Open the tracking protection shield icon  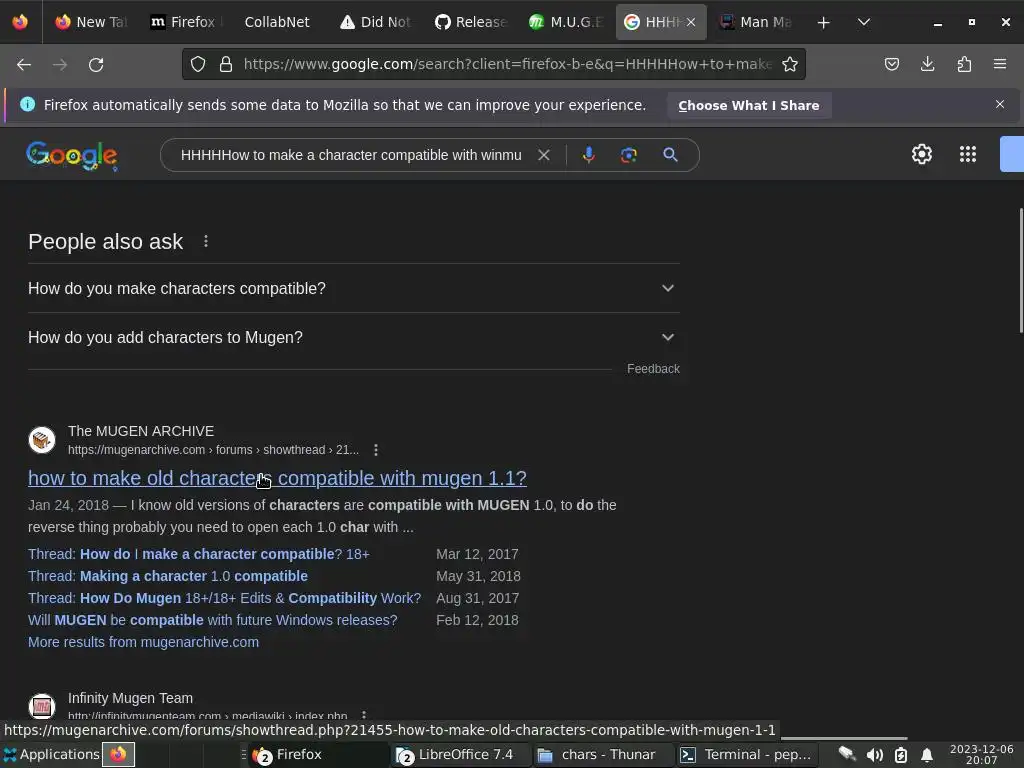[198, 64]
